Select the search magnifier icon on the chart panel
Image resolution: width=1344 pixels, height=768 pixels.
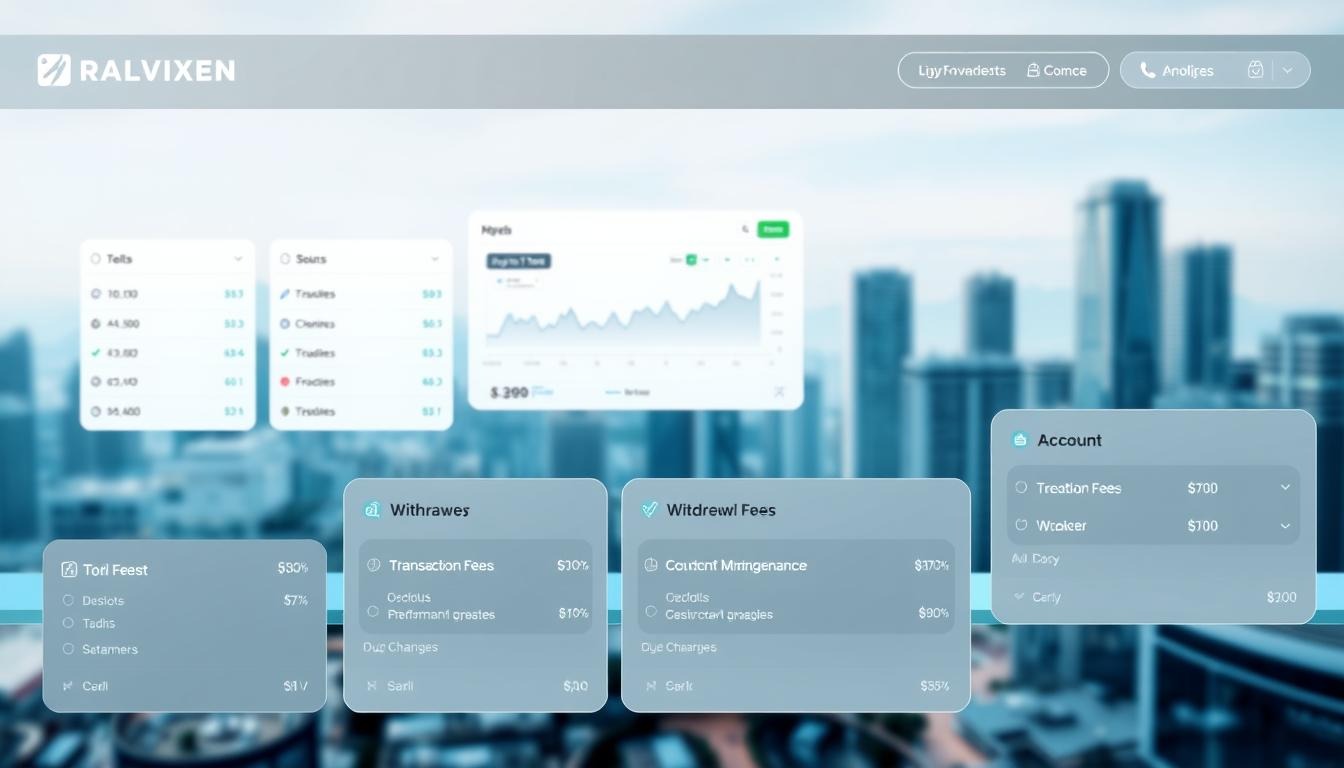[745, 230]
